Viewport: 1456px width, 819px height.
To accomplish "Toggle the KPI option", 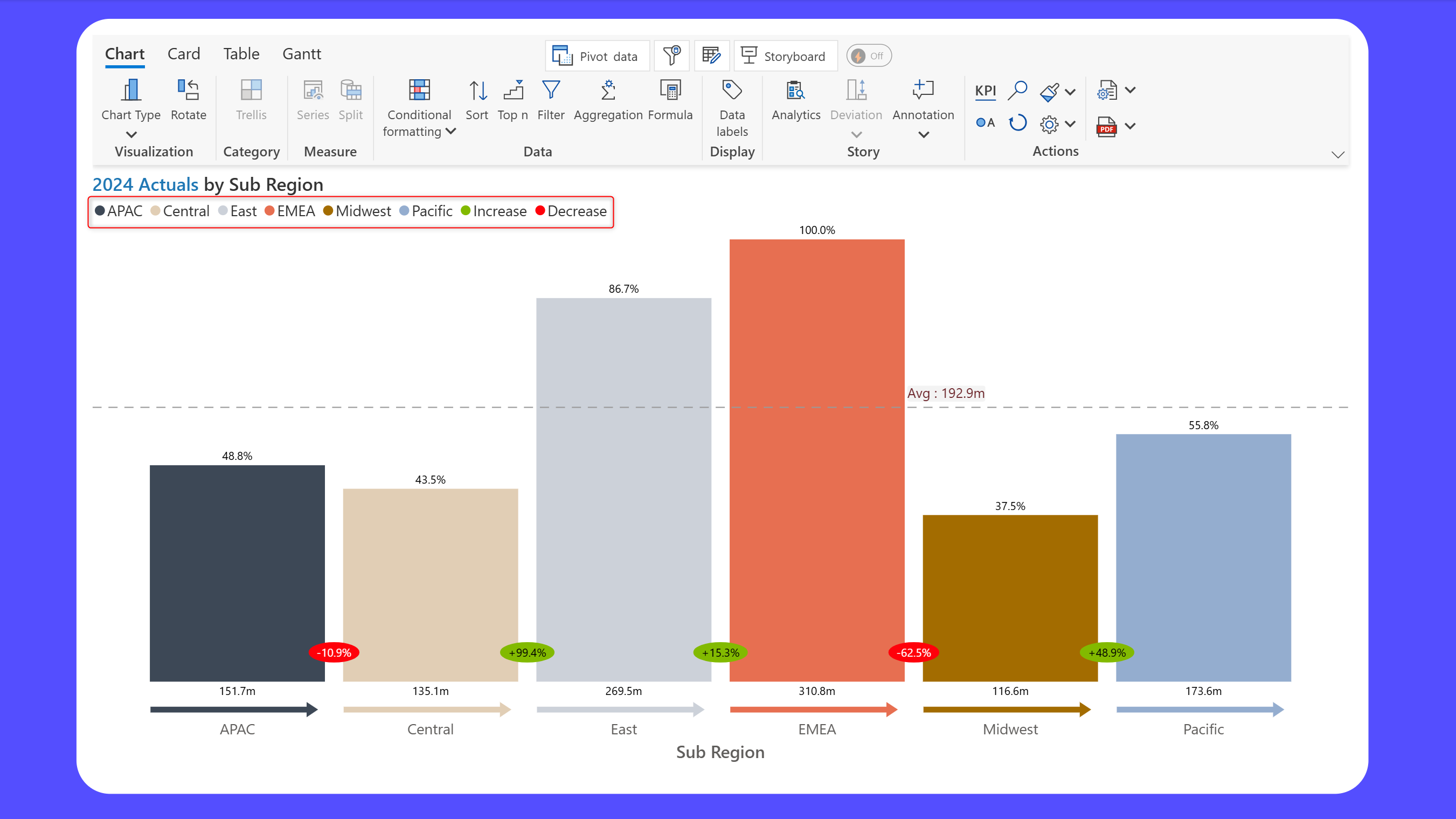I will pyautogui.click(x=985, y=91).
